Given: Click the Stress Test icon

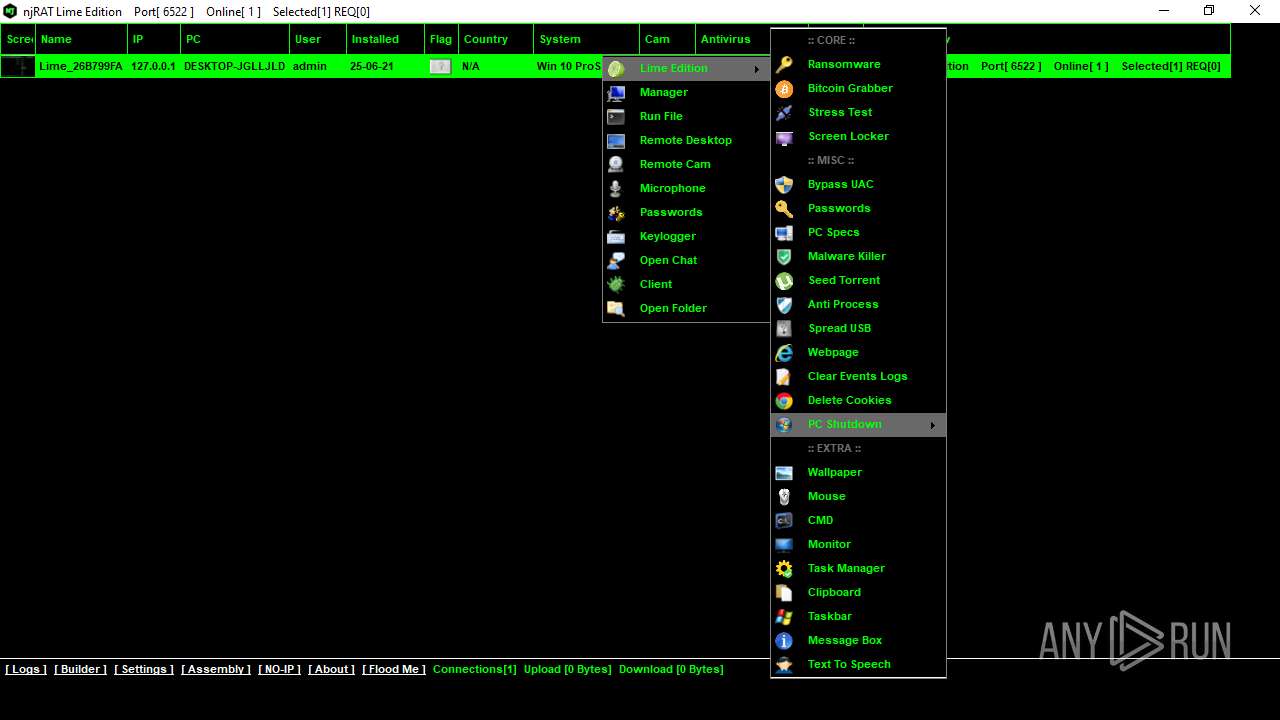Looking at the screenshot, I should click(x=785, y=112).
